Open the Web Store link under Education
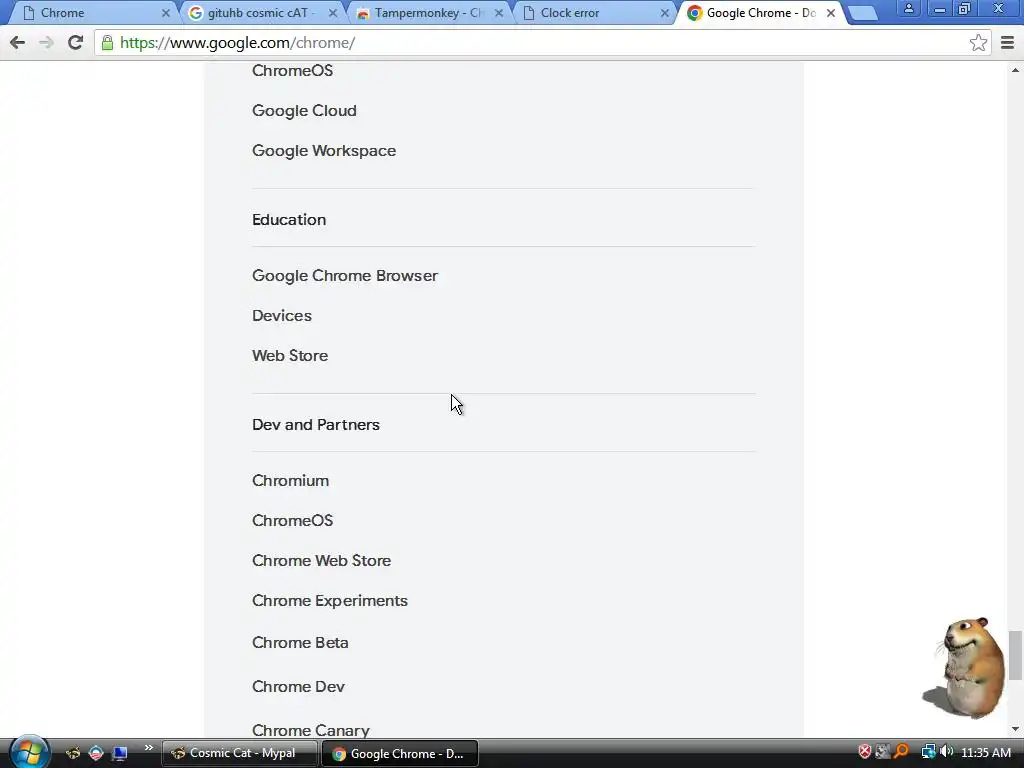Viewport: 1024px width, 768px height. 290,356
